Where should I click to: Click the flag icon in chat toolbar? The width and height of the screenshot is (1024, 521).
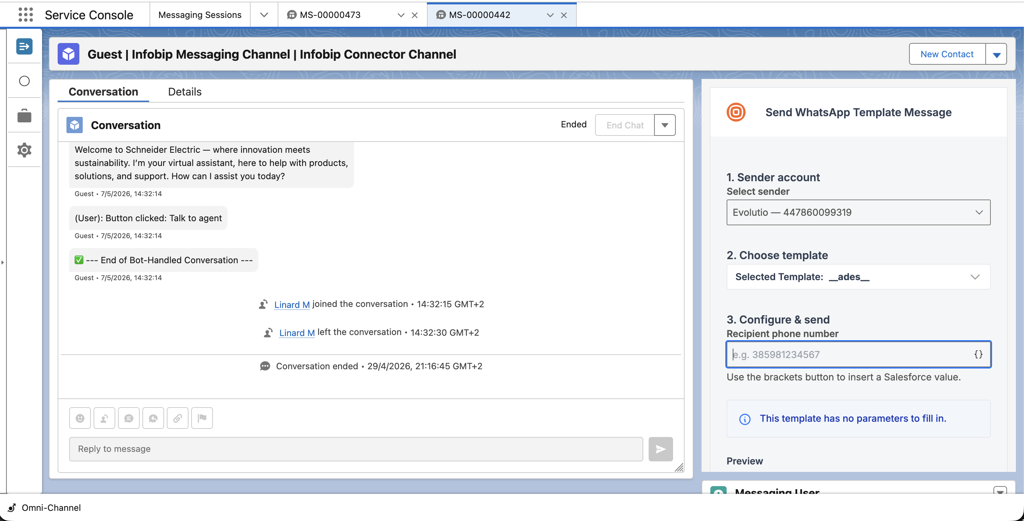[x=202, y=418]
